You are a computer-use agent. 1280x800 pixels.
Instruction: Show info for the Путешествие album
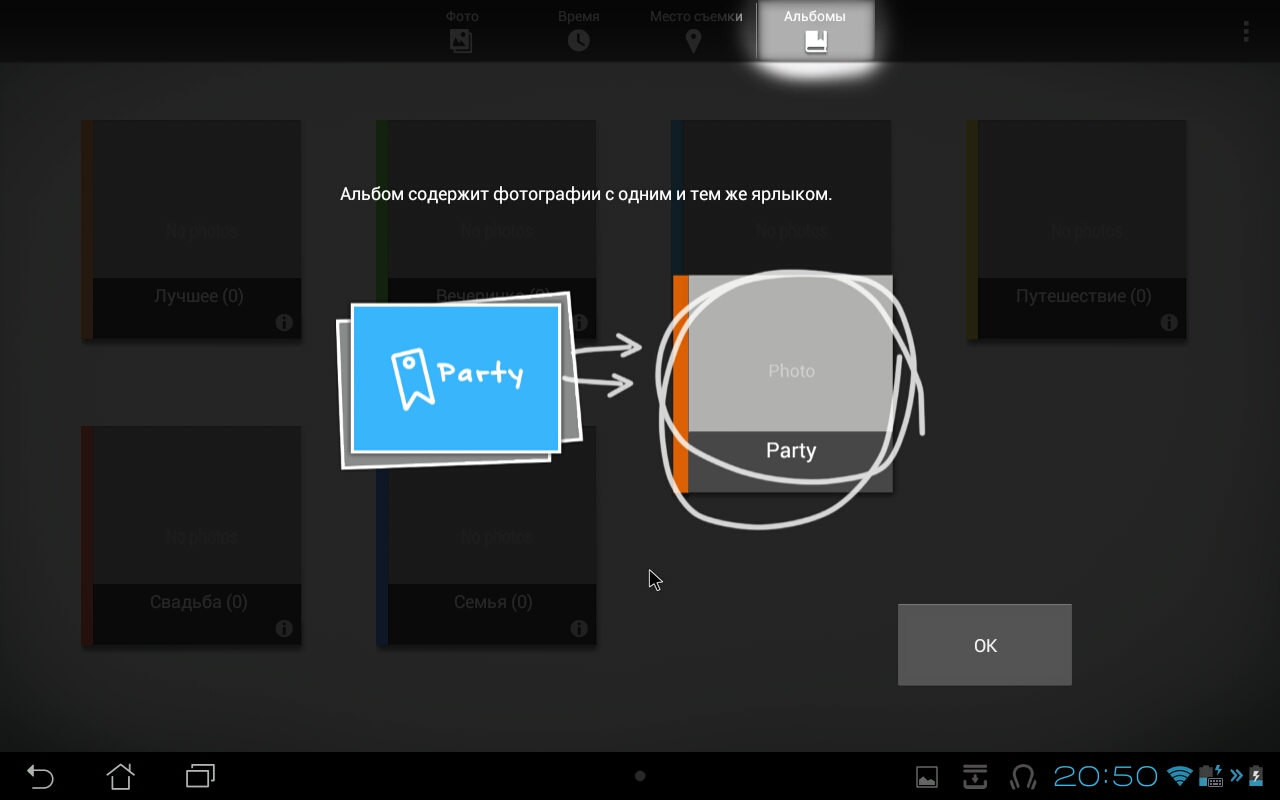coord(1169,323)
